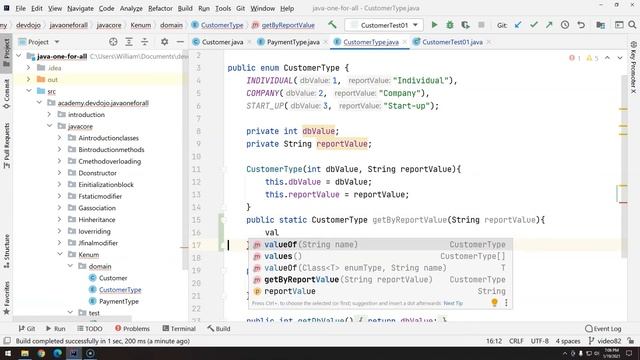
Task: Open Pull Requests sidebar panel
Action: coord(7,146)
